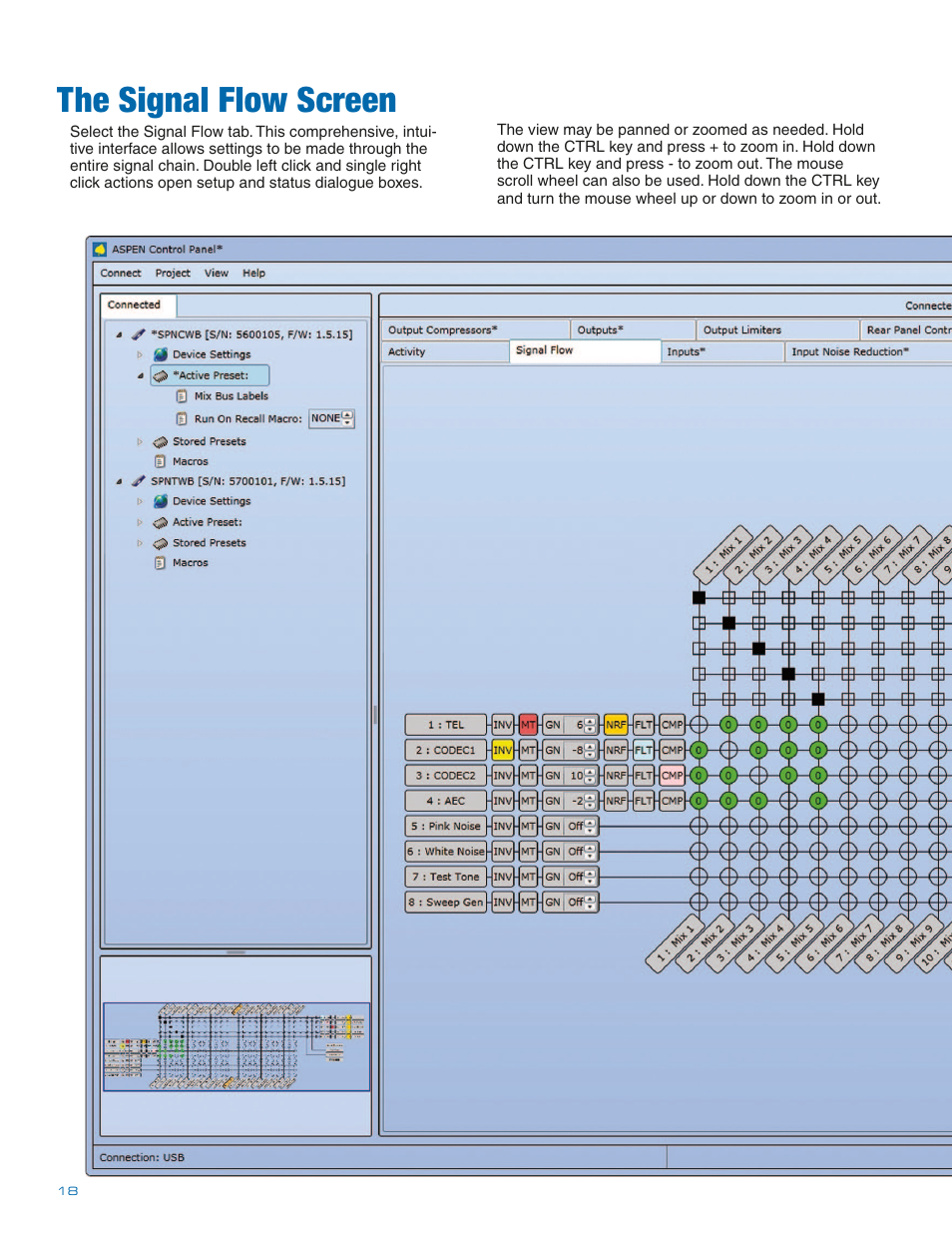Open the Run On Recall Macro NONE dropdown
Viewport: 952px width, 1233px height.
pyautogui.click(x=331, y=418)
